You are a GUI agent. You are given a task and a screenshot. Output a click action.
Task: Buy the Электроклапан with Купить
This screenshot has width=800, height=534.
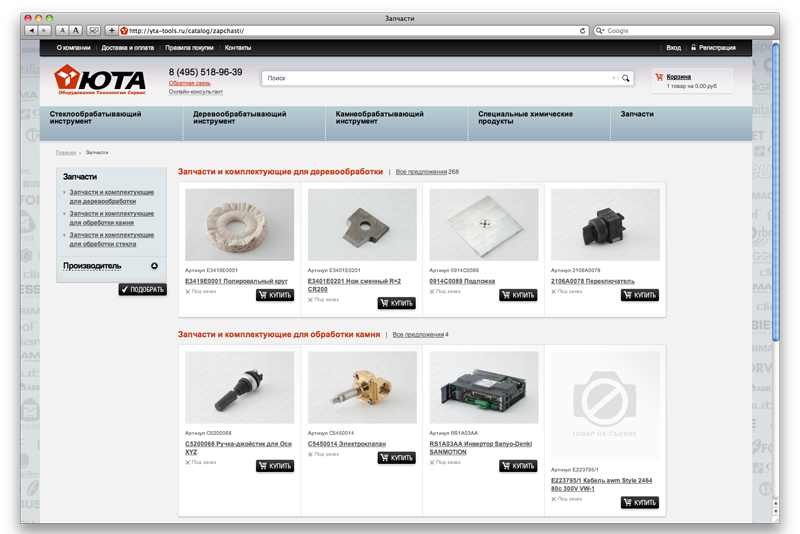(x=396, y=457)
